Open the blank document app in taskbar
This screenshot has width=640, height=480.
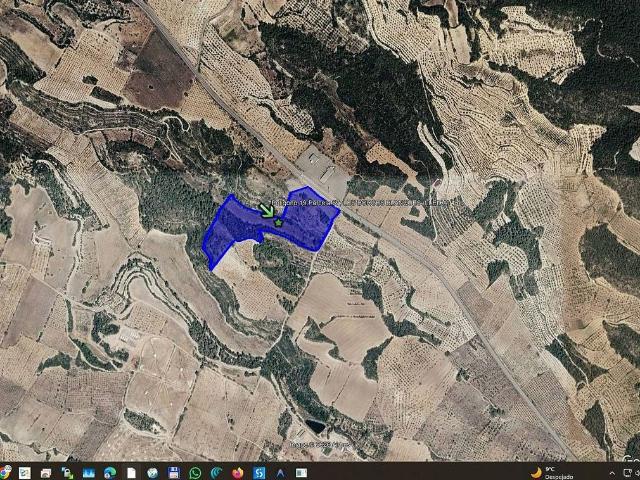click(x=131, y=473)
